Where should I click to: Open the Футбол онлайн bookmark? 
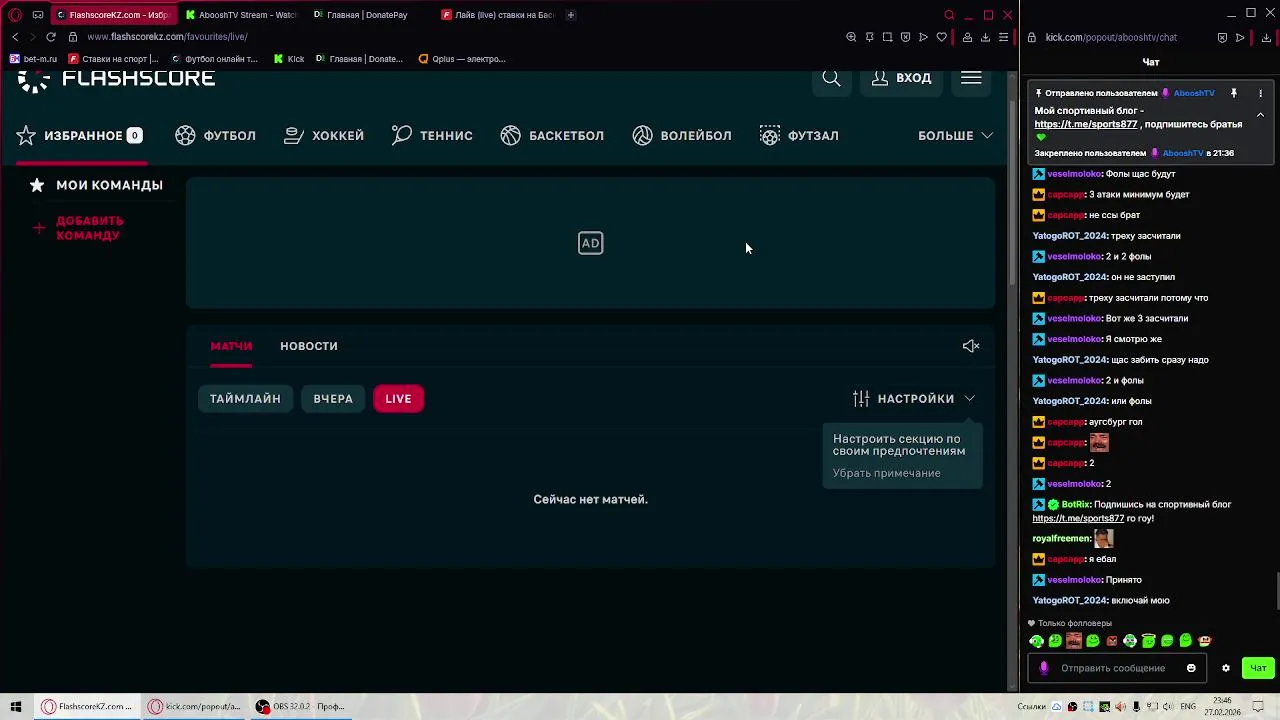(x=214, y=59)
